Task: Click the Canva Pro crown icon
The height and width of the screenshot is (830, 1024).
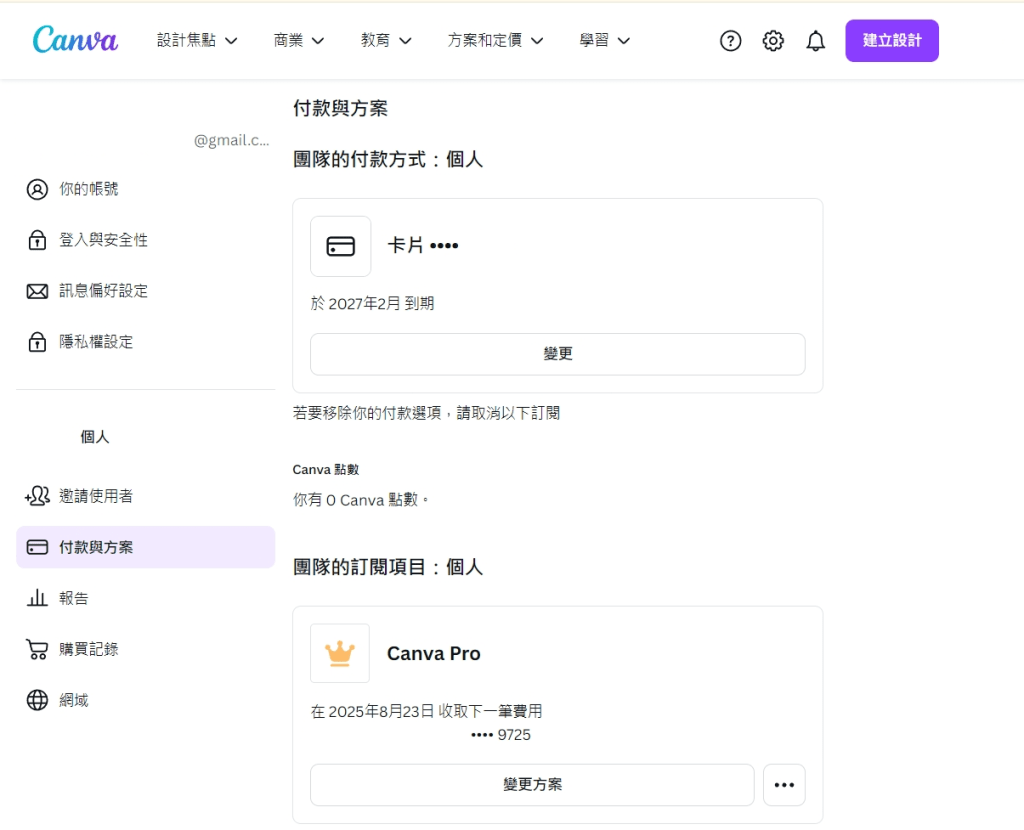Action: tap(340, 653)
